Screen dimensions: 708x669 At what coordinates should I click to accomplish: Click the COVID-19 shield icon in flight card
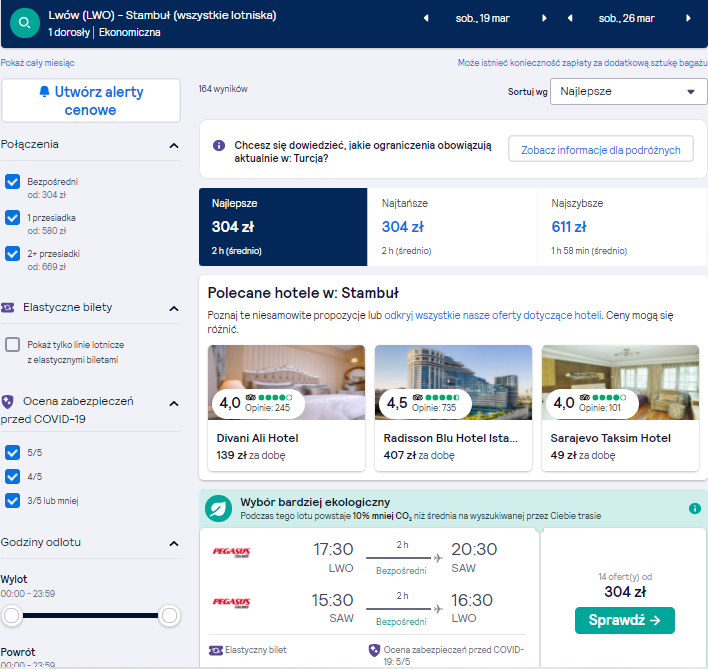pyautogui.click(x=374, y=650)
